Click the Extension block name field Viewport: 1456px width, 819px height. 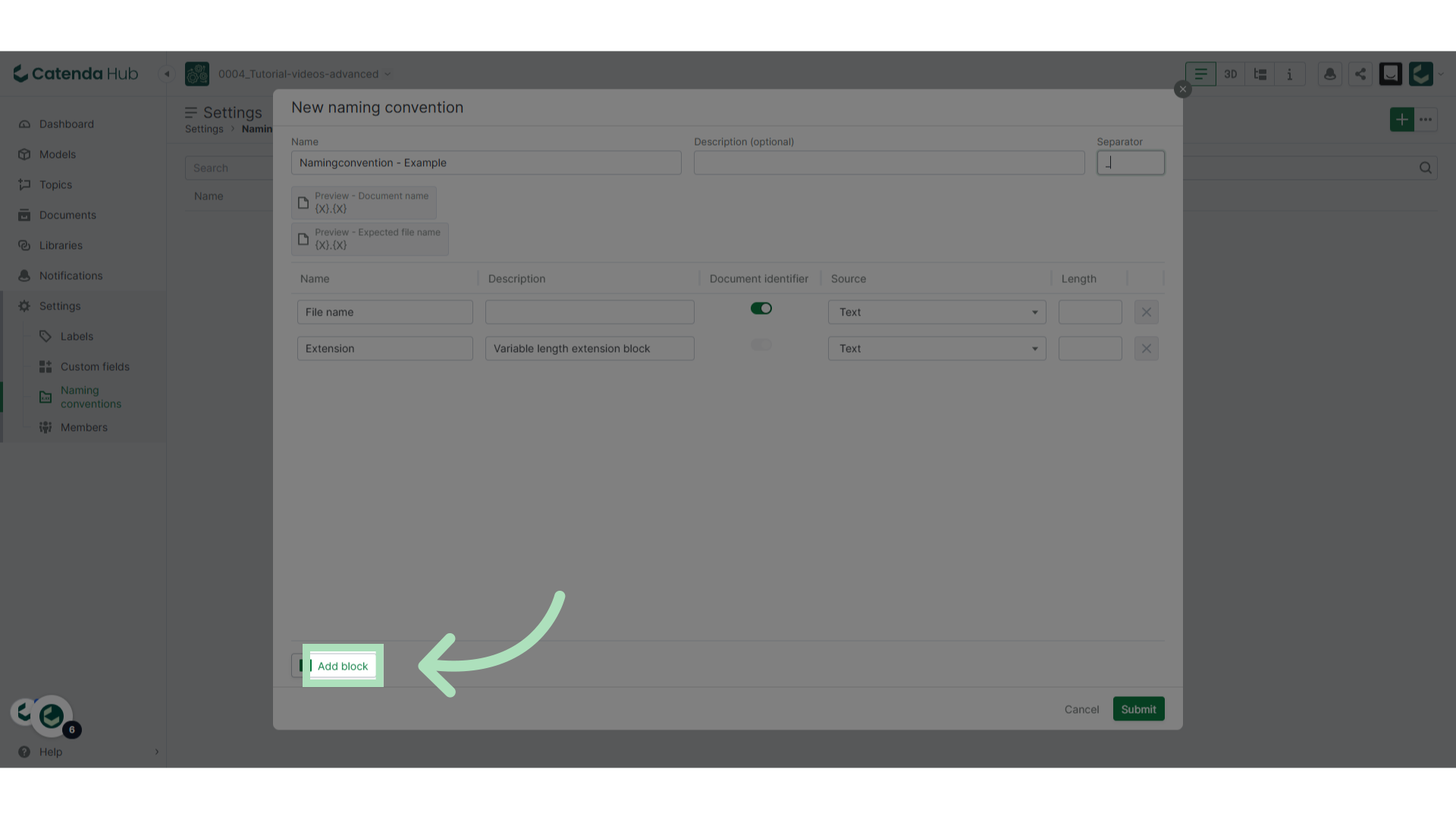coord(384,348)
